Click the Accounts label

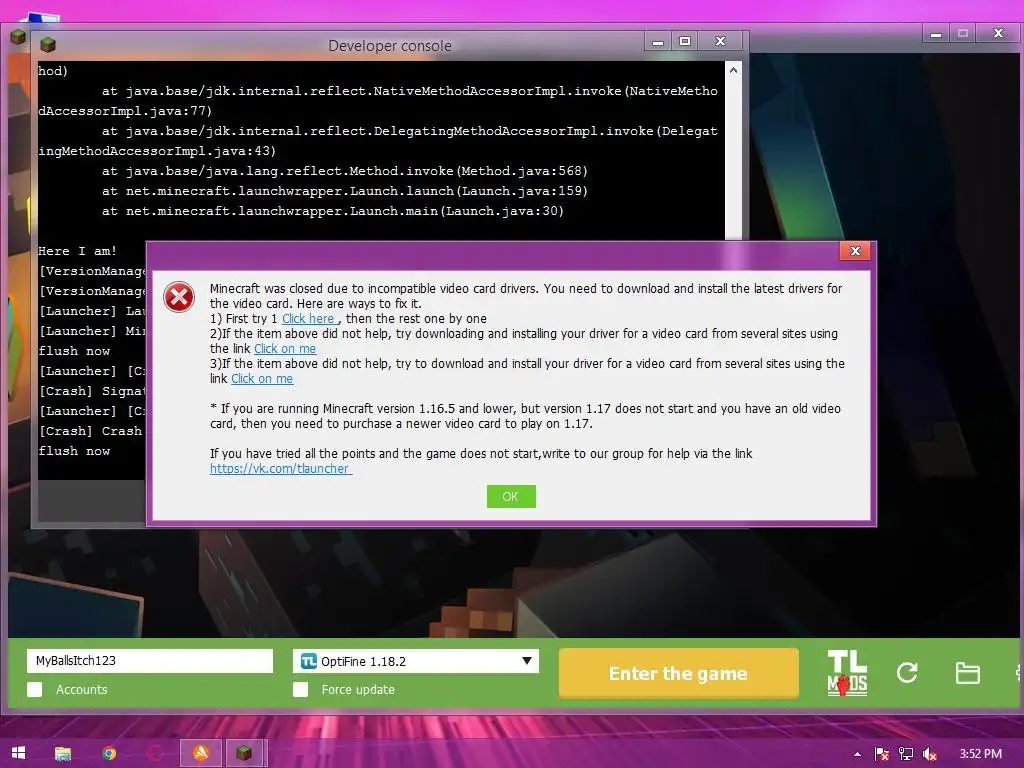(x=82, y=690)
